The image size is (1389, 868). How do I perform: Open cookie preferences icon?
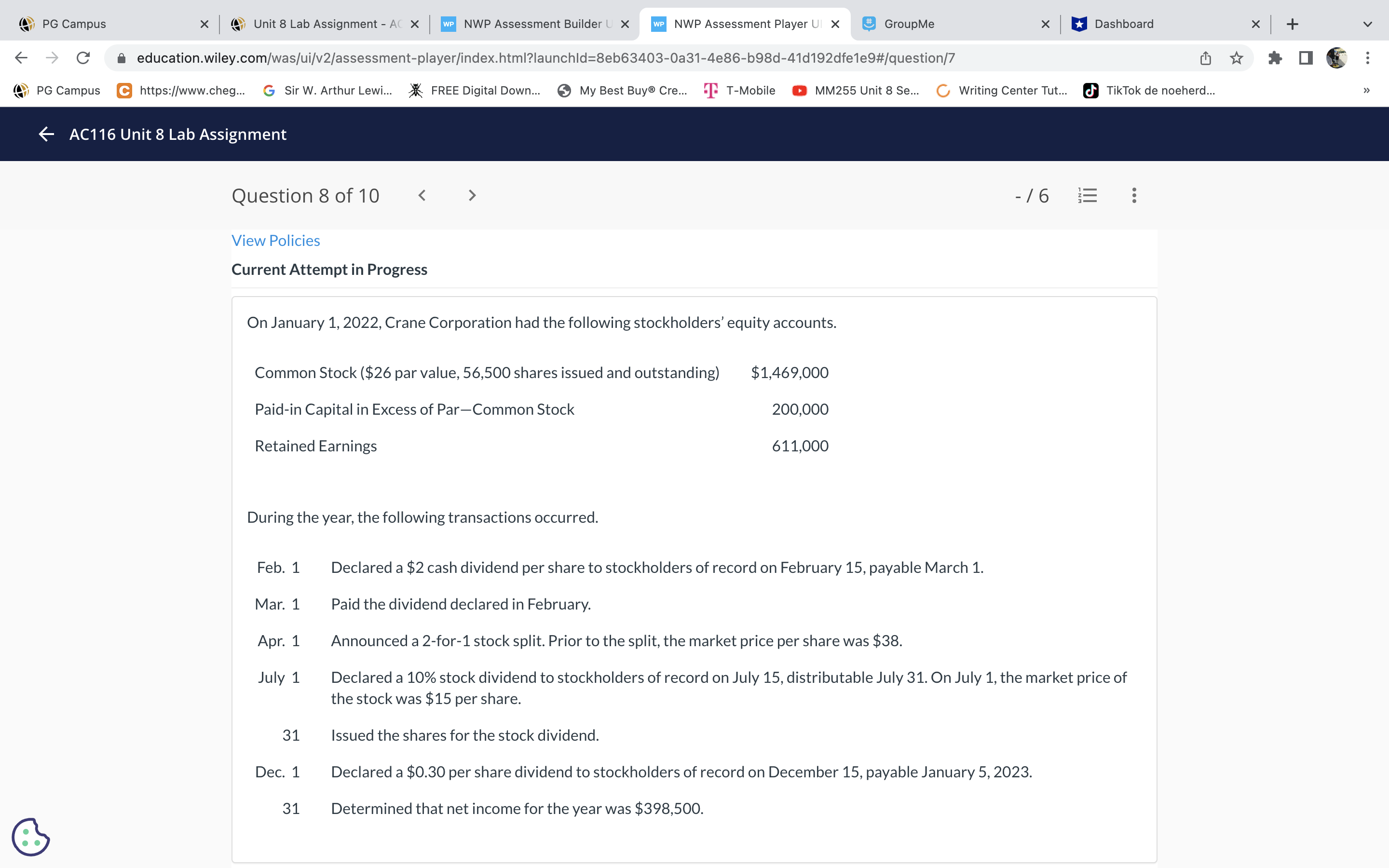(x=30, y=837)
